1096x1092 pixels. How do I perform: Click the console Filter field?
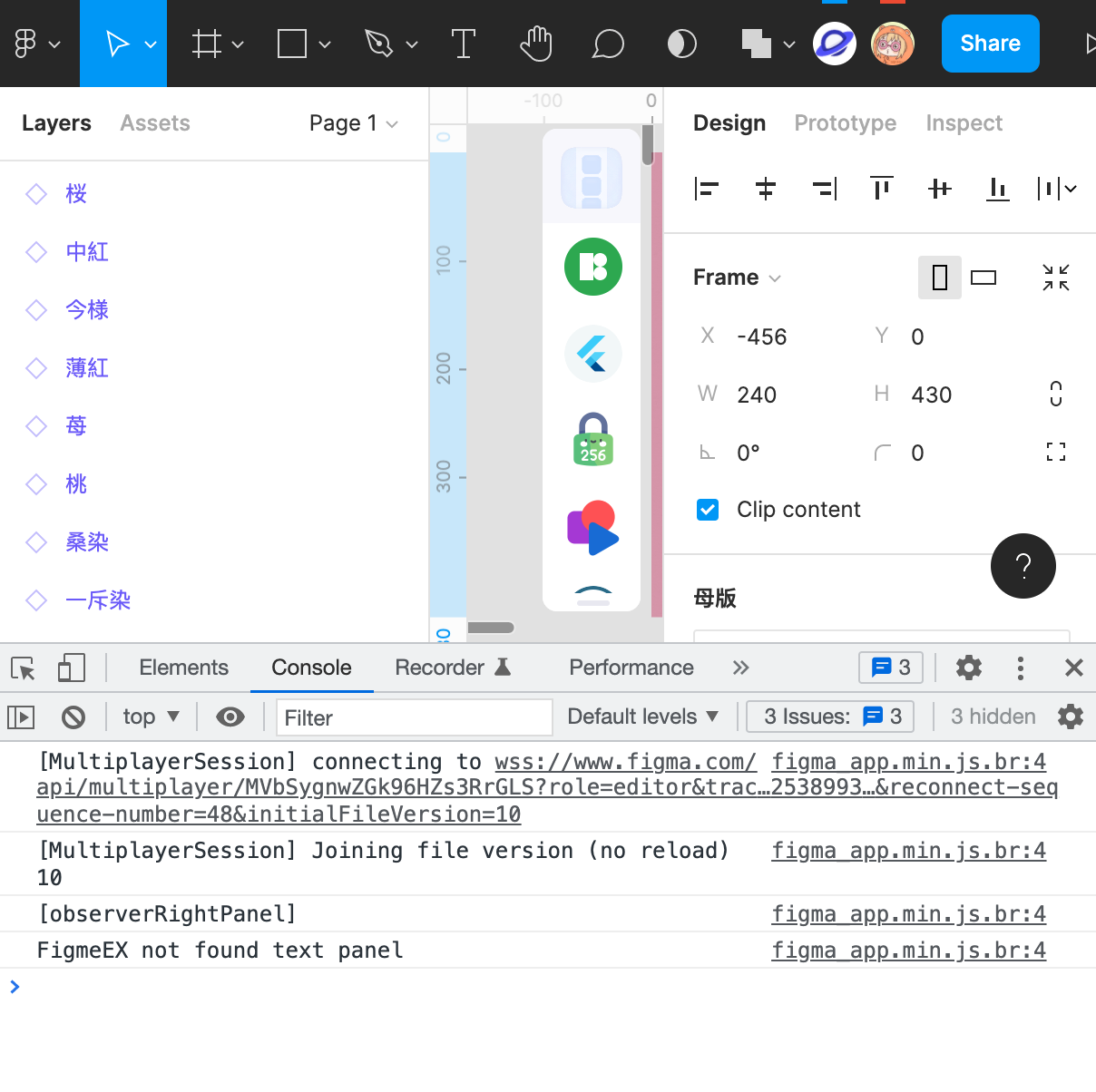(x=415, y=717)
